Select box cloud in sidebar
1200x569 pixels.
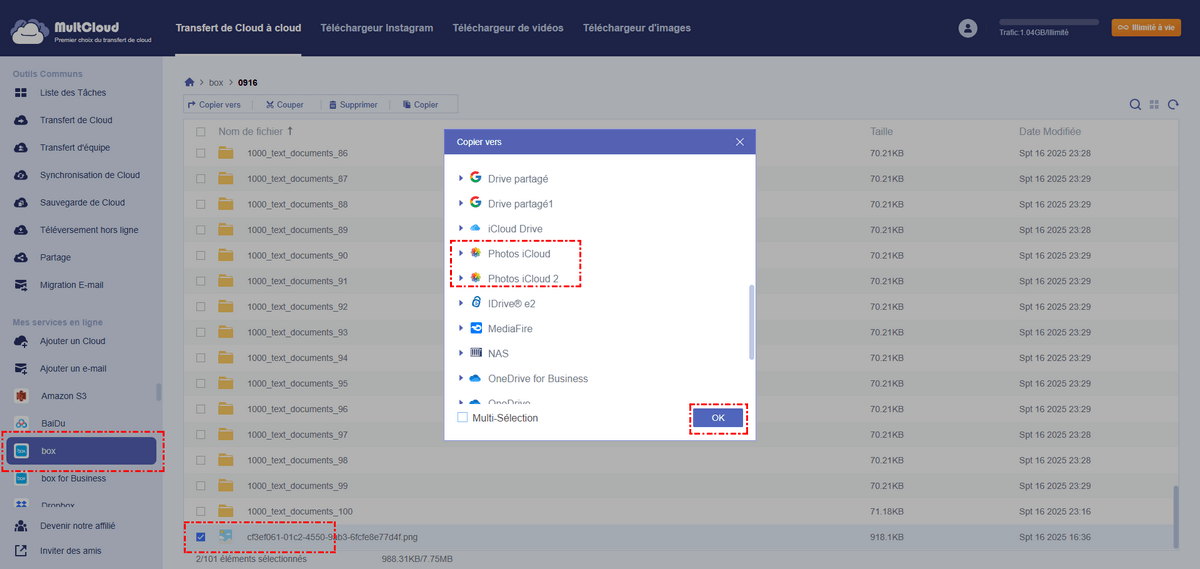click(x=82, y=451)
